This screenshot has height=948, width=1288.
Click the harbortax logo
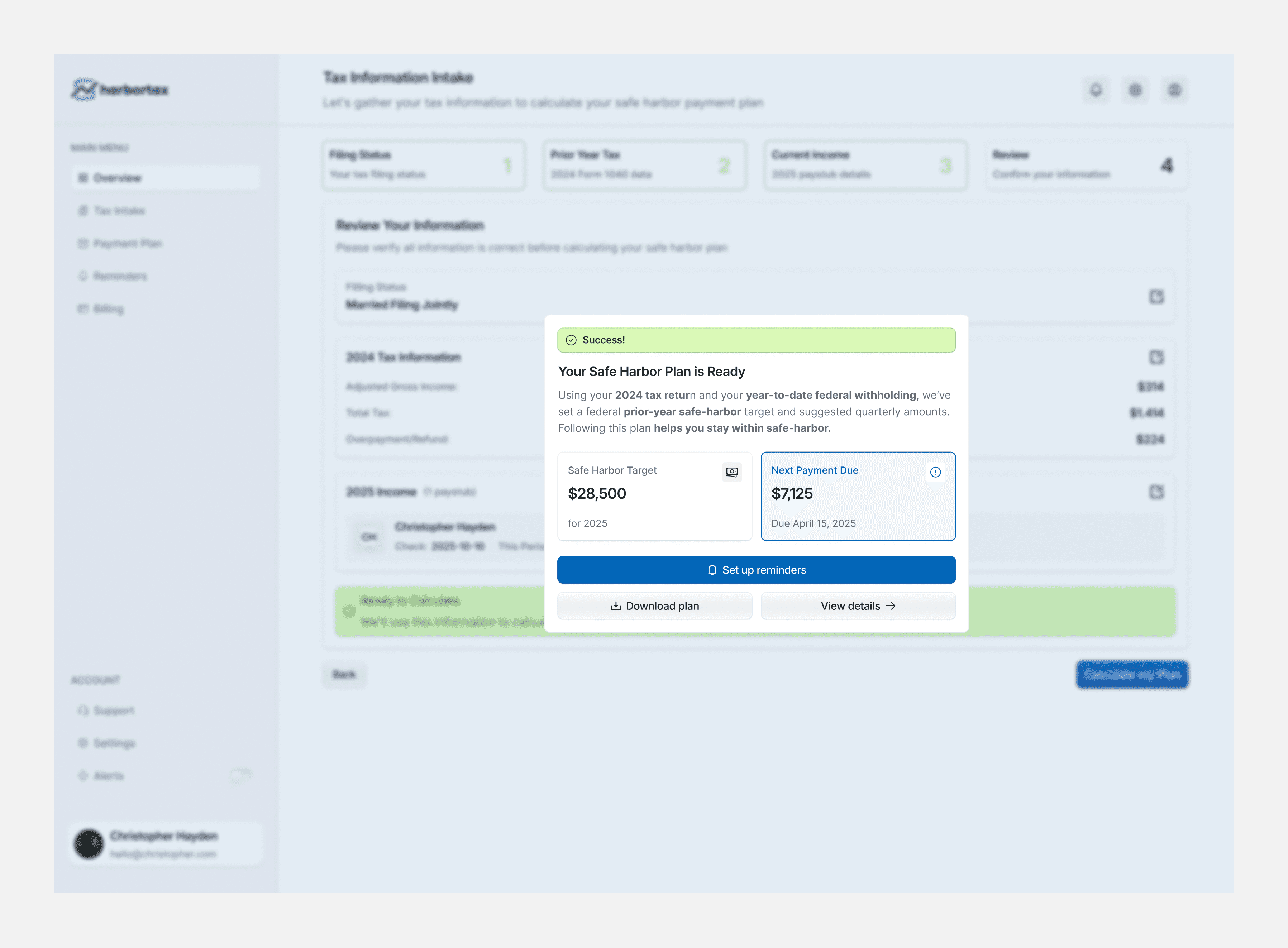click(x=119, y=90)
